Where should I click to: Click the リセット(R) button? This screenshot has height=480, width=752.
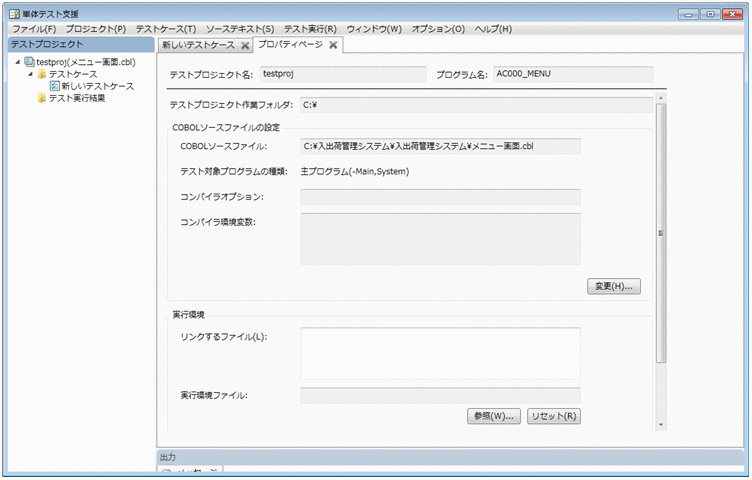point(554,416)
